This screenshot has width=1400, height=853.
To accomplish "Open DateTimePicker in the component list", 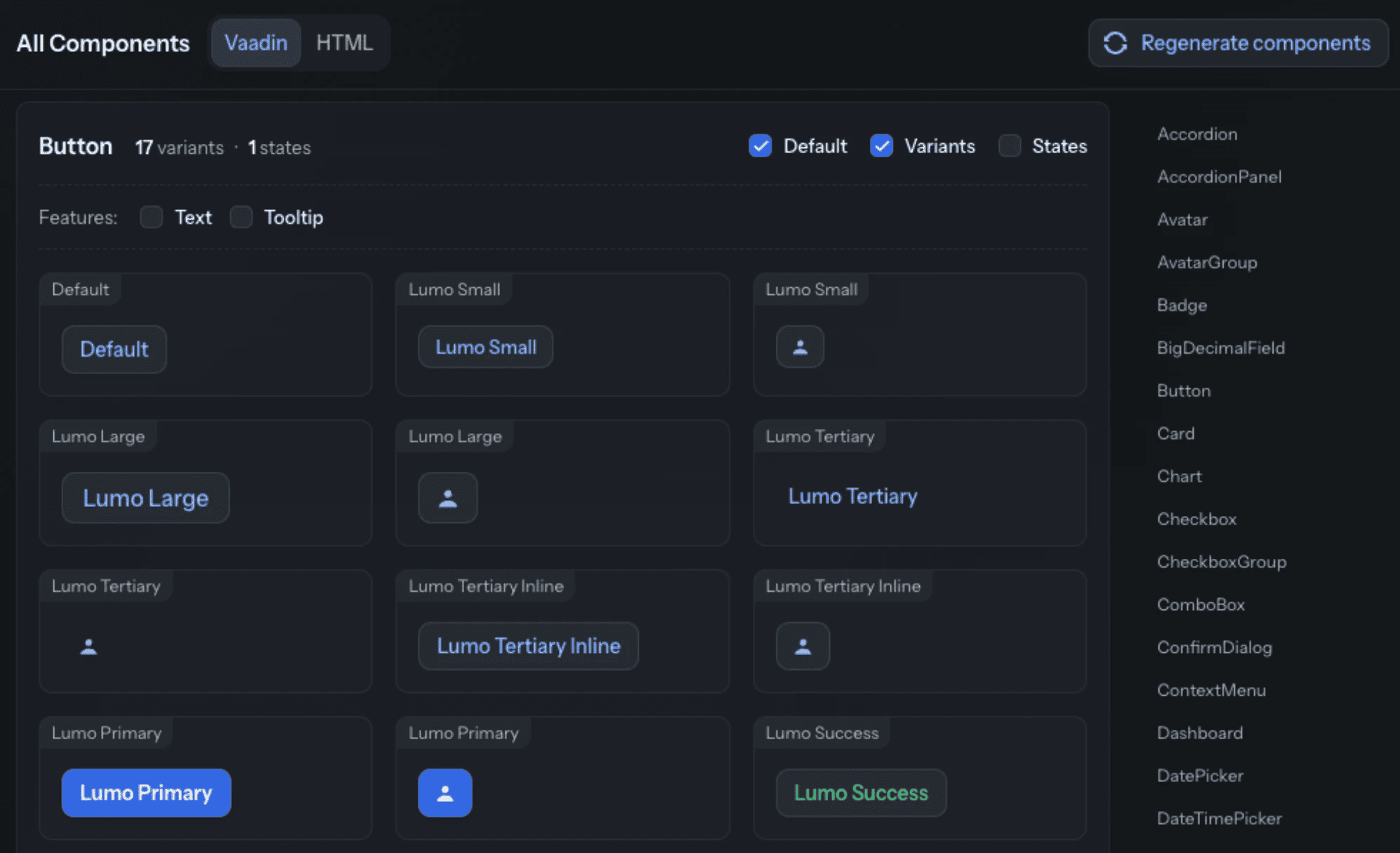I will coord(1219,819).
